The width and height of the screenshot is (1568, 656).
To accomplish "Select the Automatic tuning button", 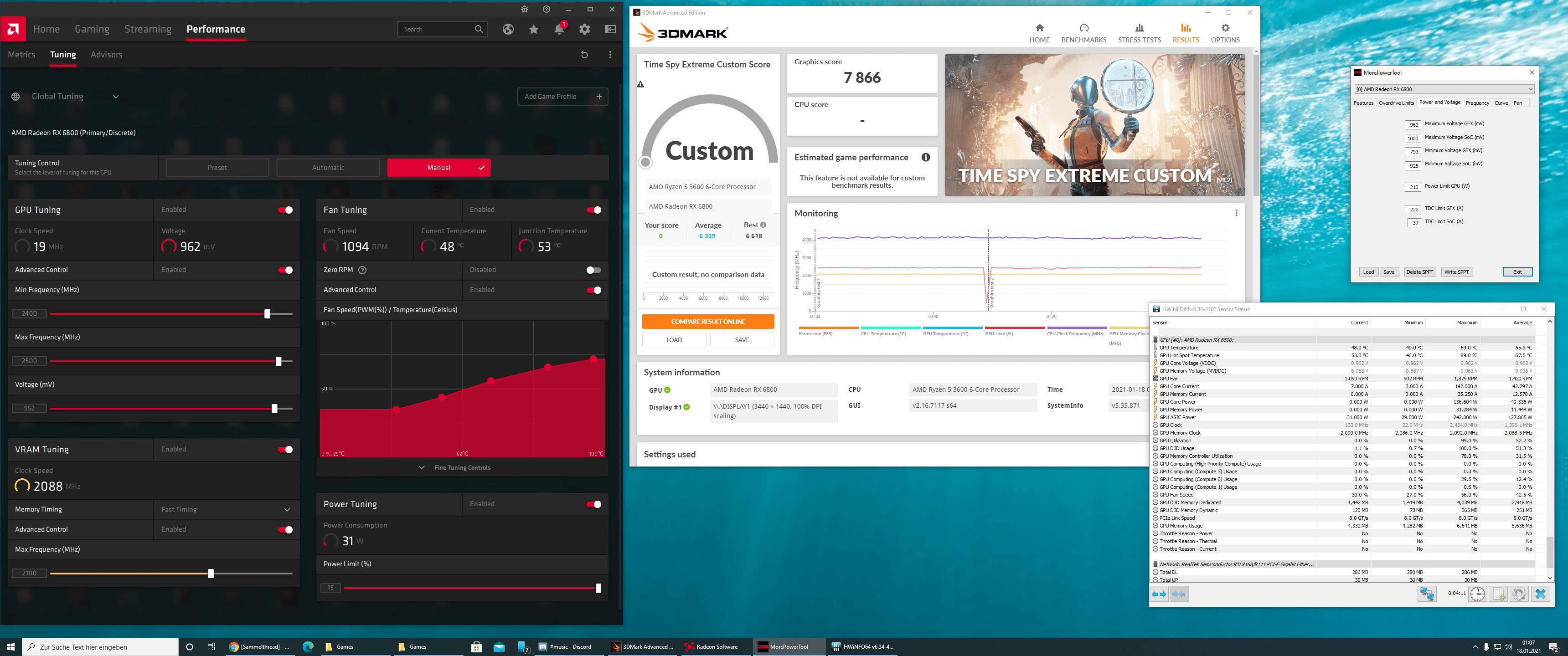I will pyautogui.click(x=328, y=168).
